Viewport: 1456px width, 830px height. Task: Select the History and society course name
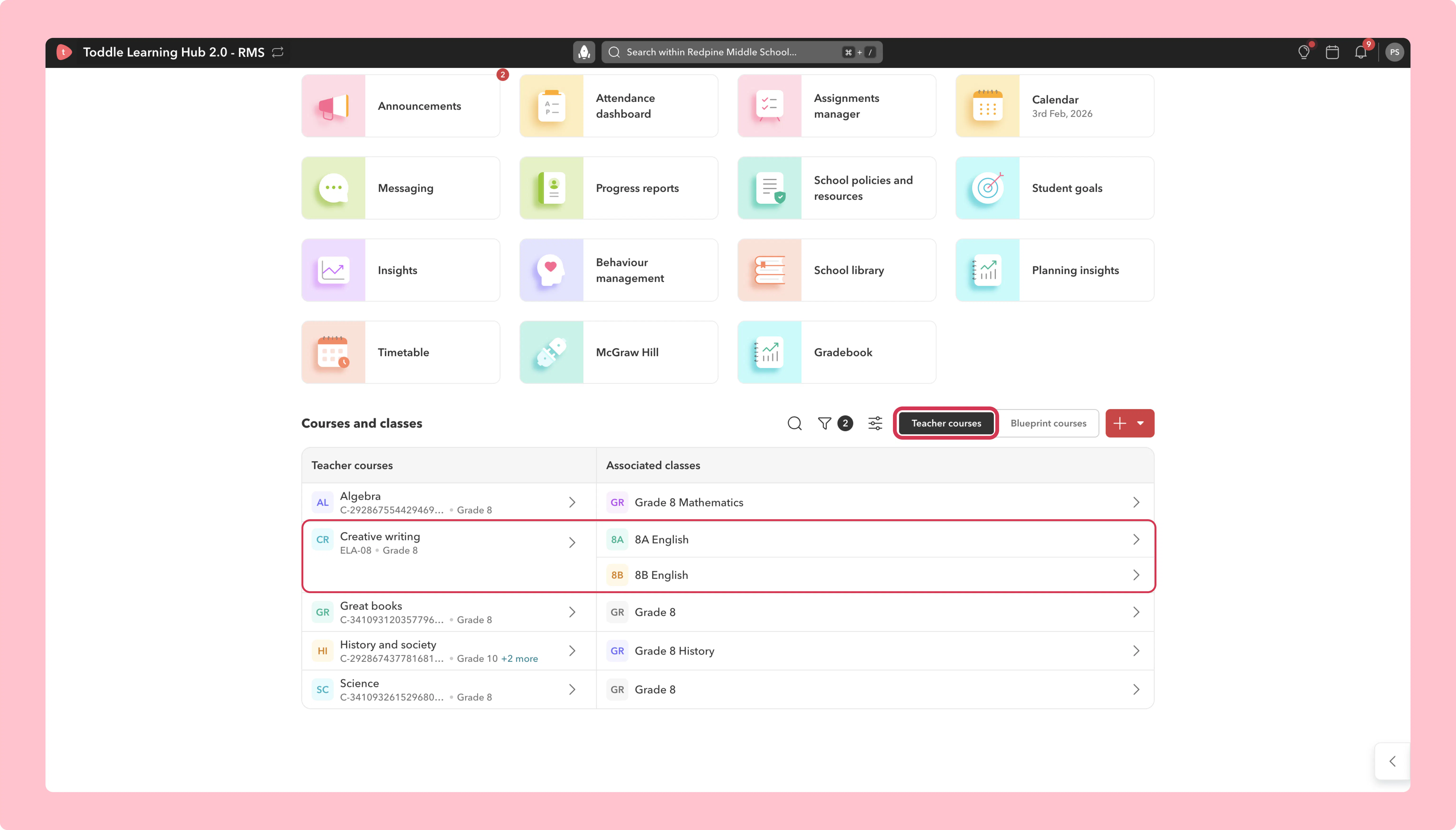[x=388, y=645]
